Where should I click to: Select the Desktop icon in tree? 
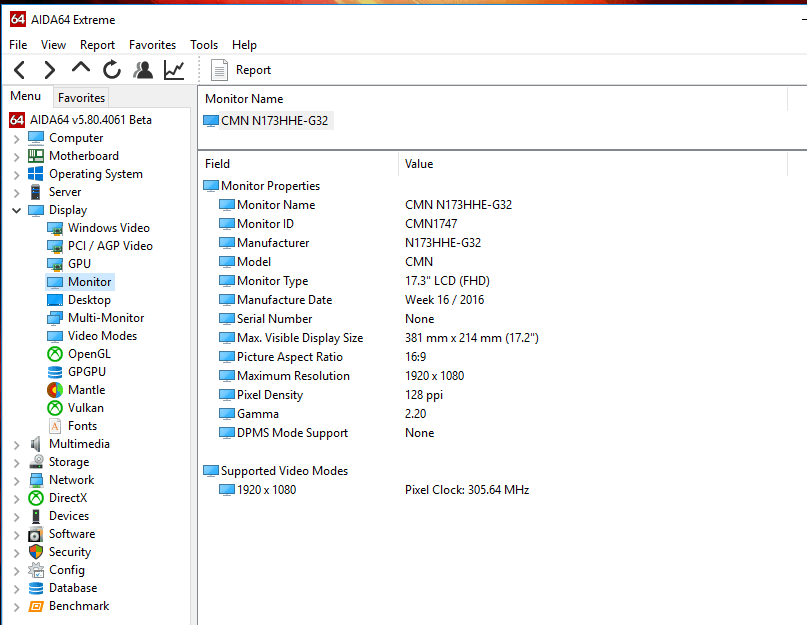(55, 300)
